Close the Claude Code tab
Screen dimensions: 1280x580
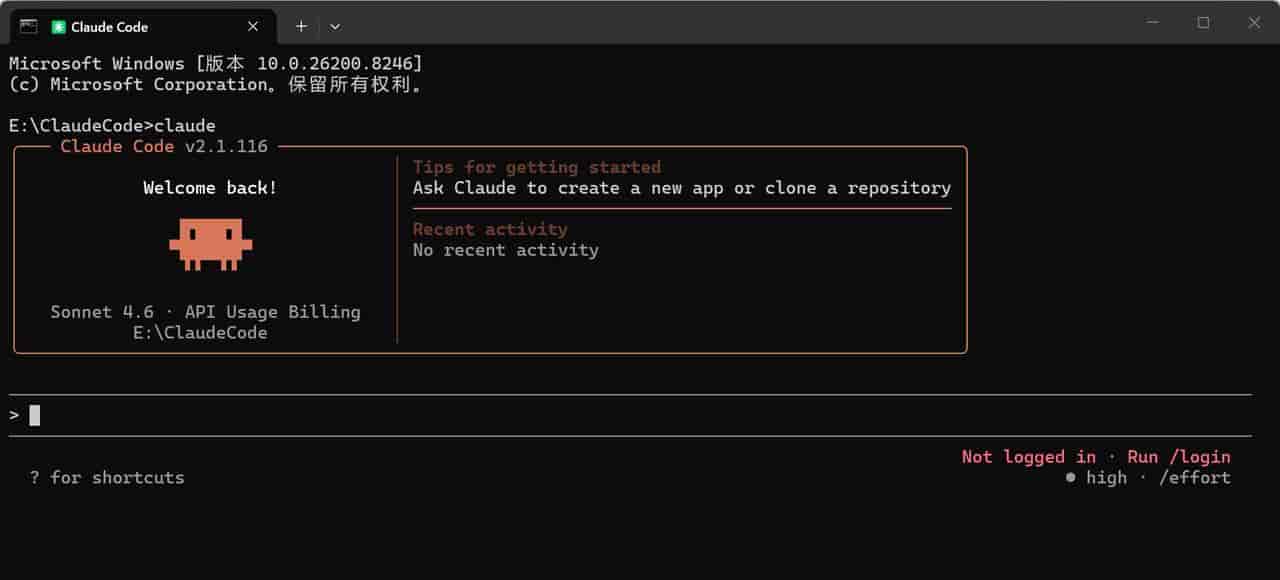click(253, 26)
